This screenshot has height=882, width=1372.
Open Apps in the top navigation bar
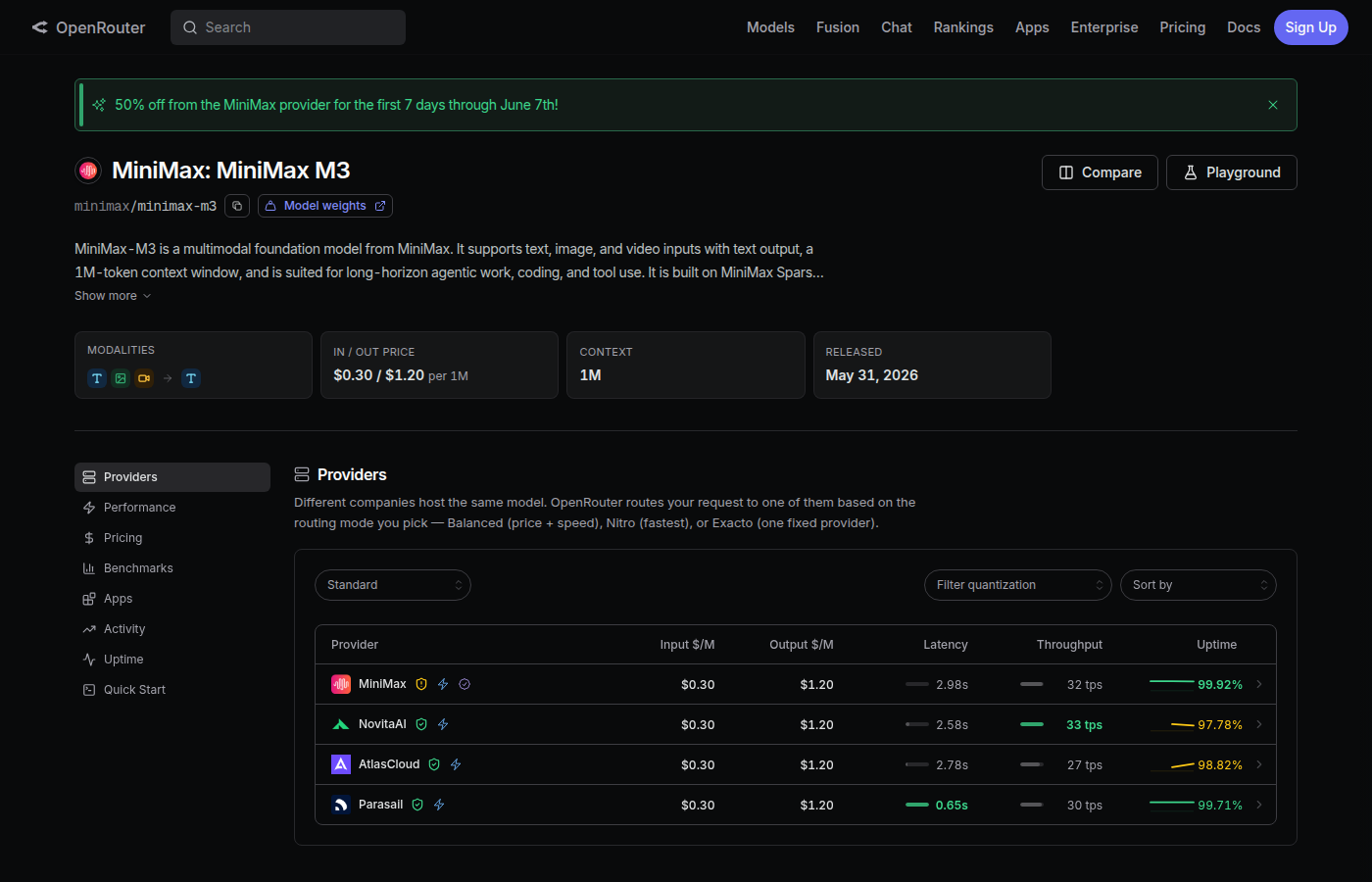point(1032,27)
